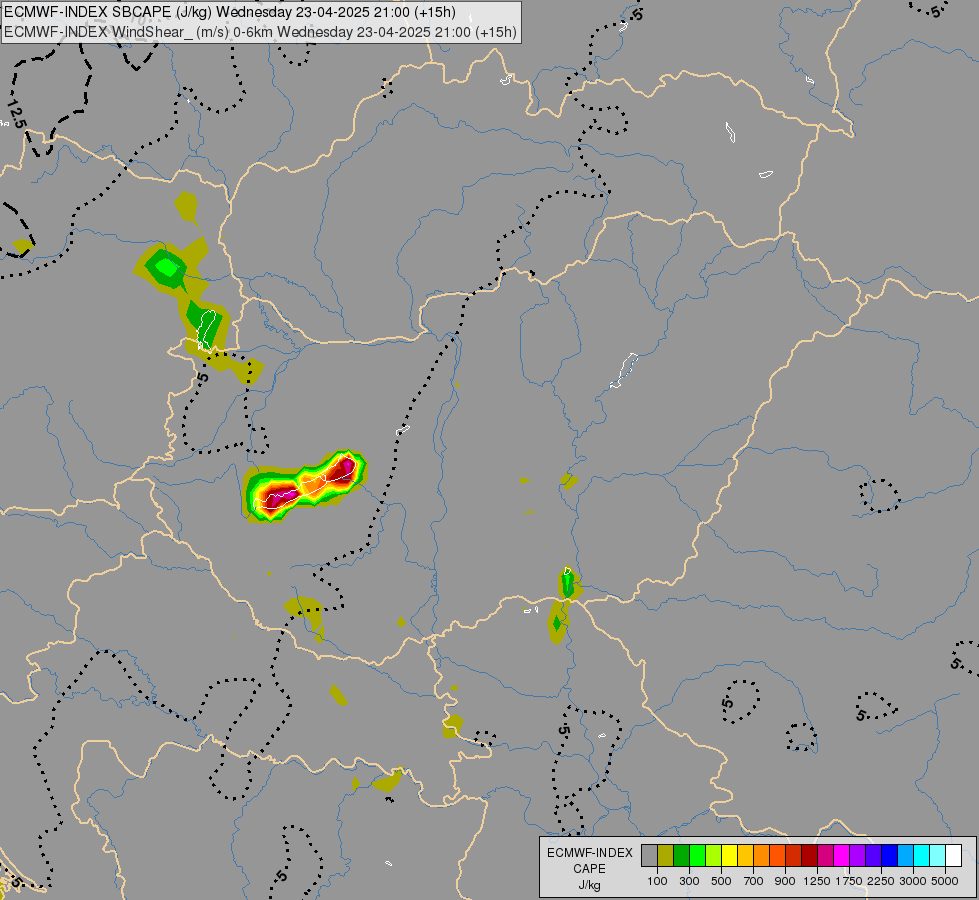
Task: Pick the cyan swatch right of 3000
Action: [921, 856]
